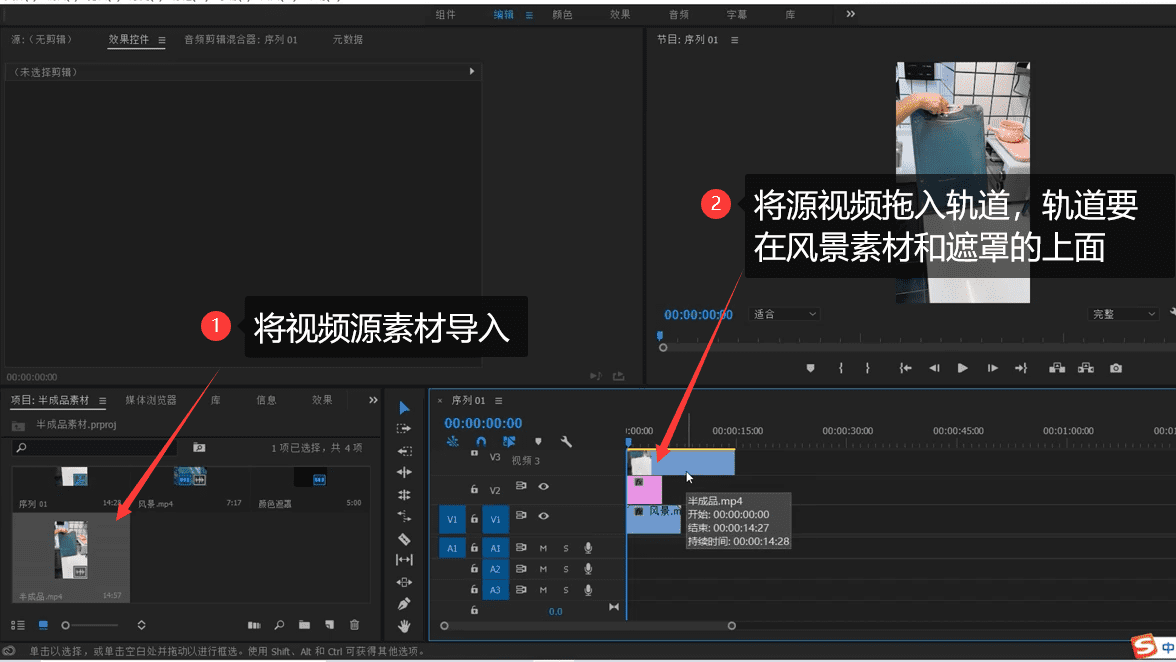The width and height of the screenshot is (1176, 662).
Task: Mute the A1 audio track
Action: (x=543, y=548)
